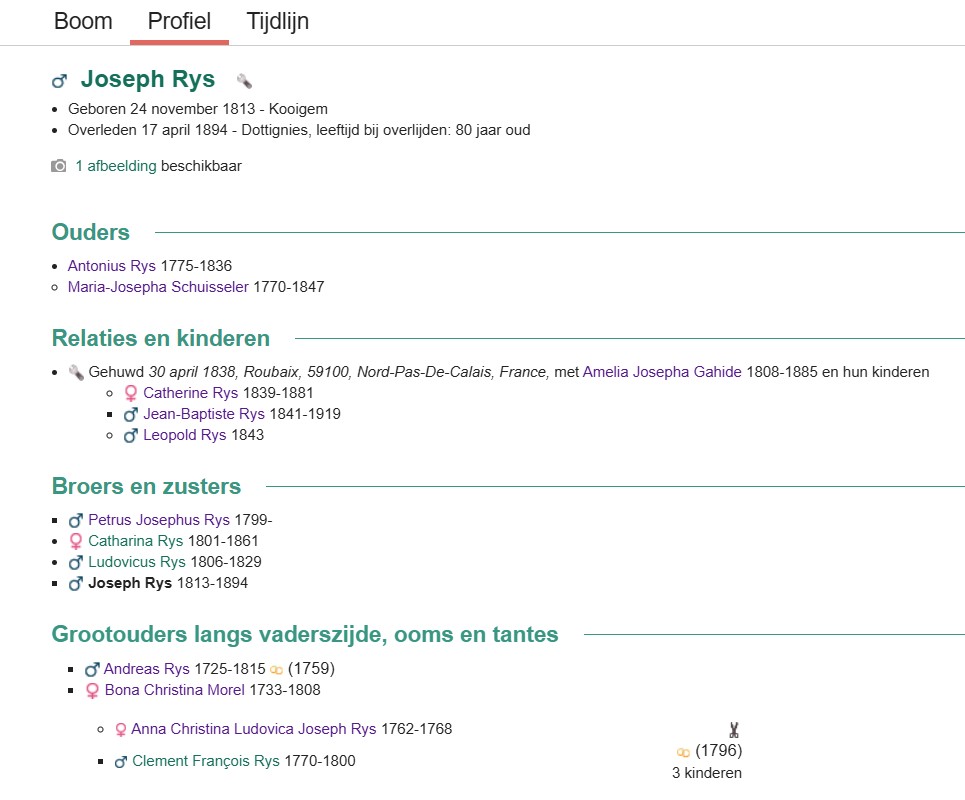Switch to the Boom tab
Viewport: 965px width, 800px height.
tap(83, 22)
